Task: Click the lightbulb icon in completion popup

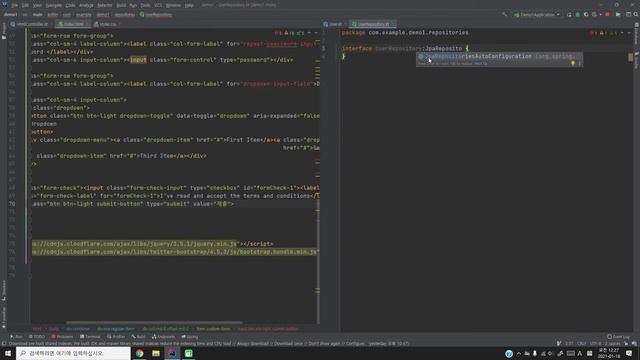Action: tap(573, 64)
